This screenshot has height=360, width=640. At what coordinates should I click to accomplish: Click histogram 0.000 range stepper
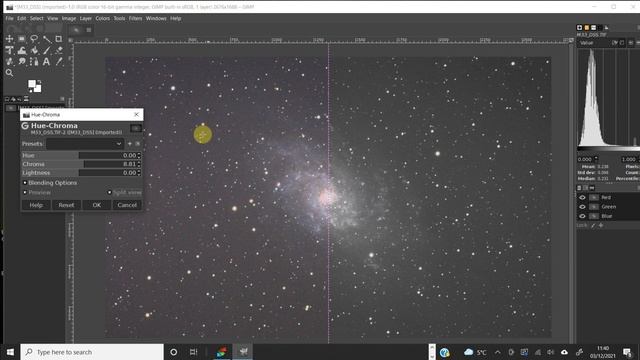(596, 159)
